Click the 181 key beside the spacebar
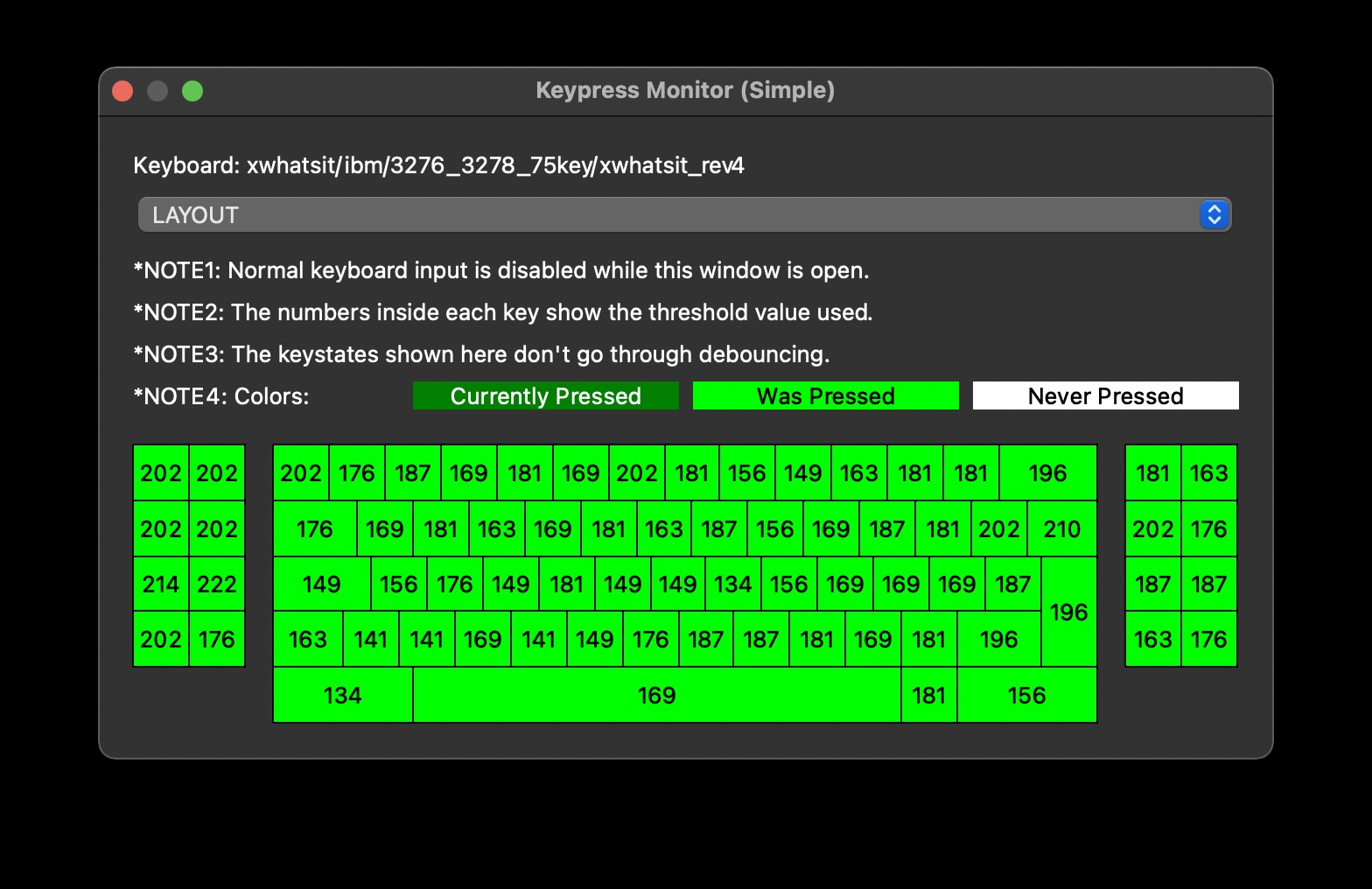Screen dimensions: 1372x889 point(928,696)
